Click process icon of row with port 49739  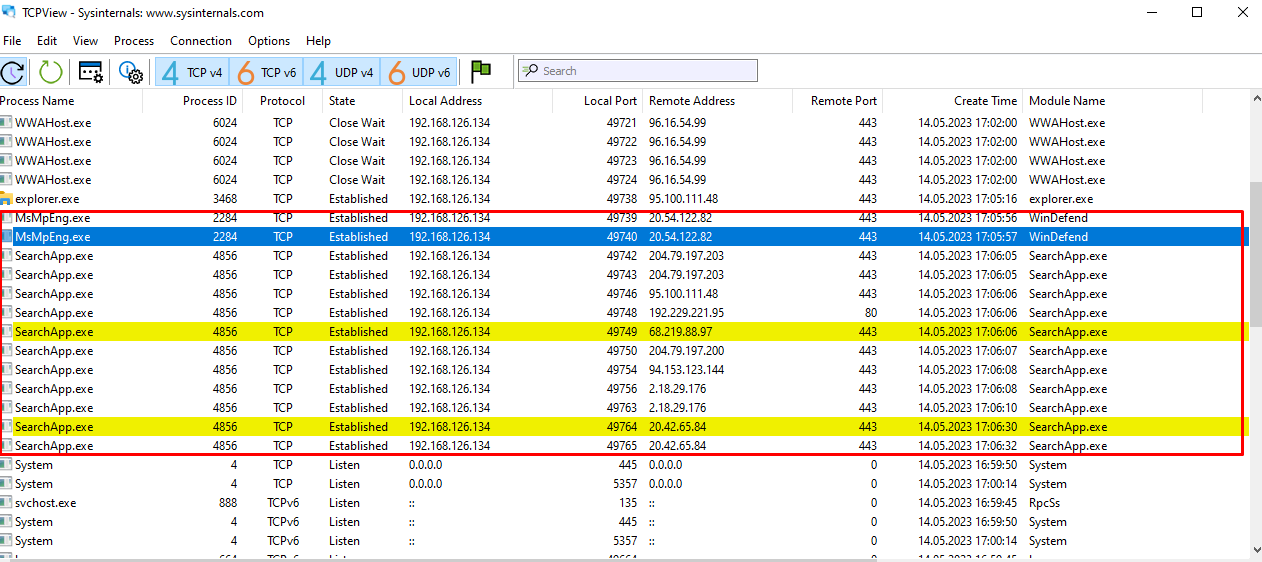(x=6, y=218)
